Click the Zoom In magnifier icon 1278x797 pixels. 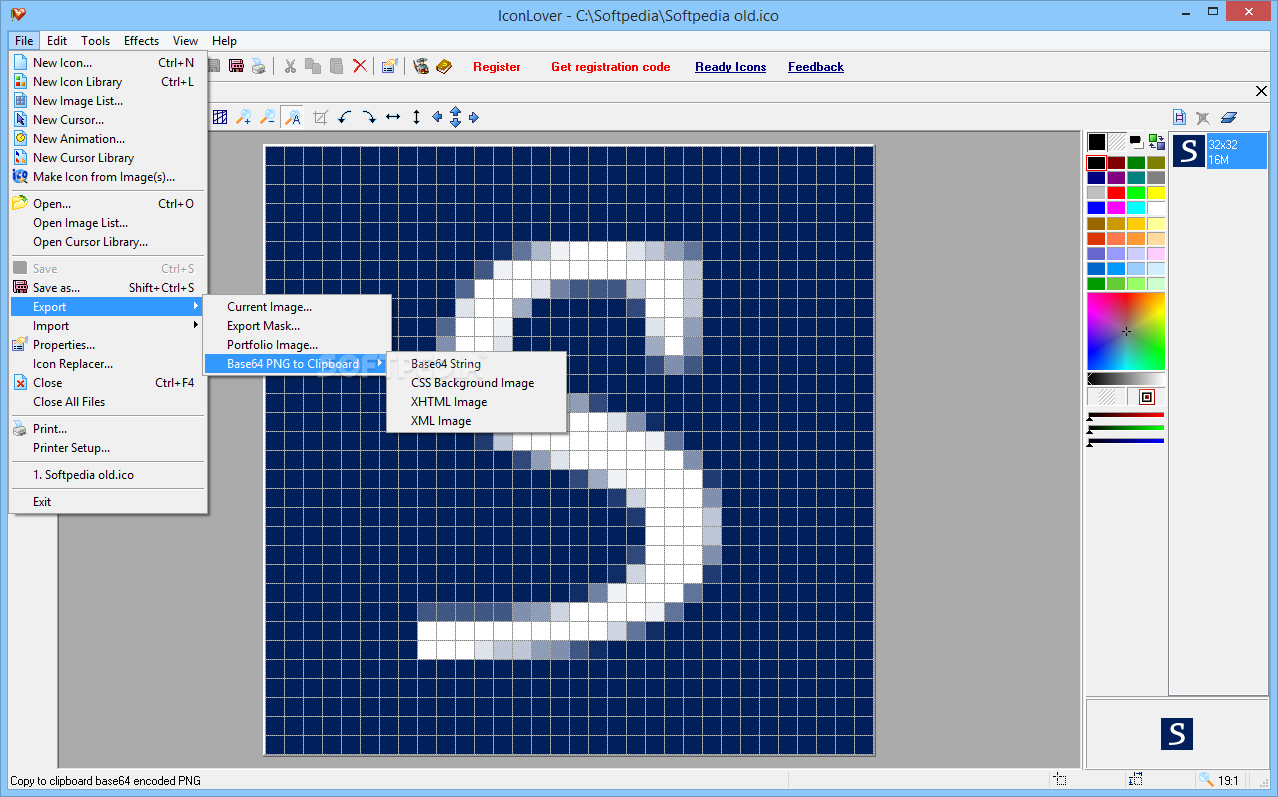point(244,117)
